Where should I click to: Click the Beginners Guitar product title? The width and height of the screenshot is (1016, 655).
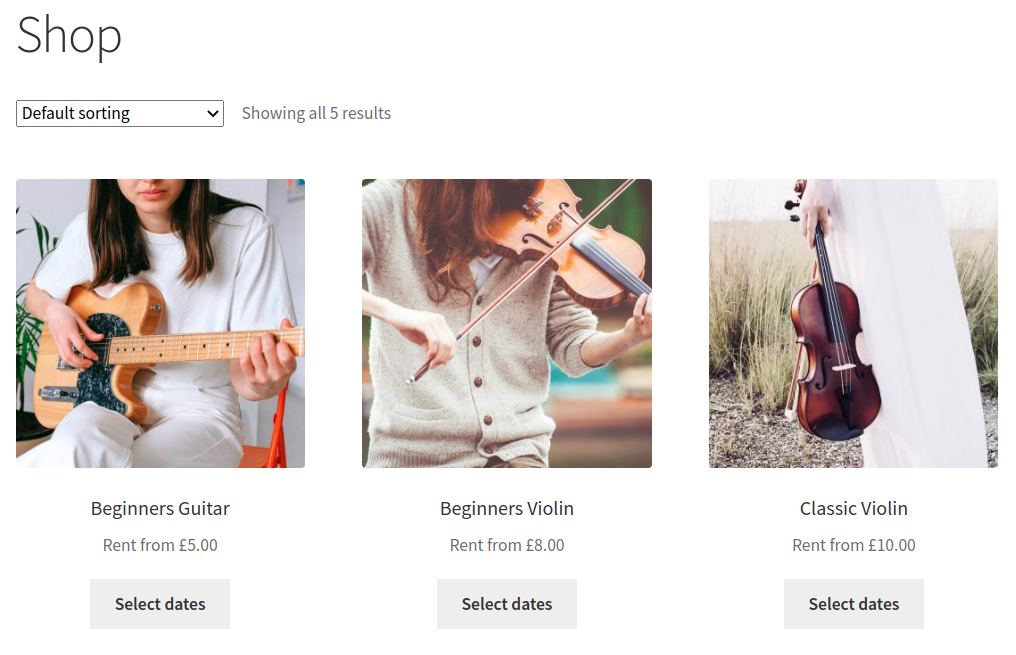160,509
